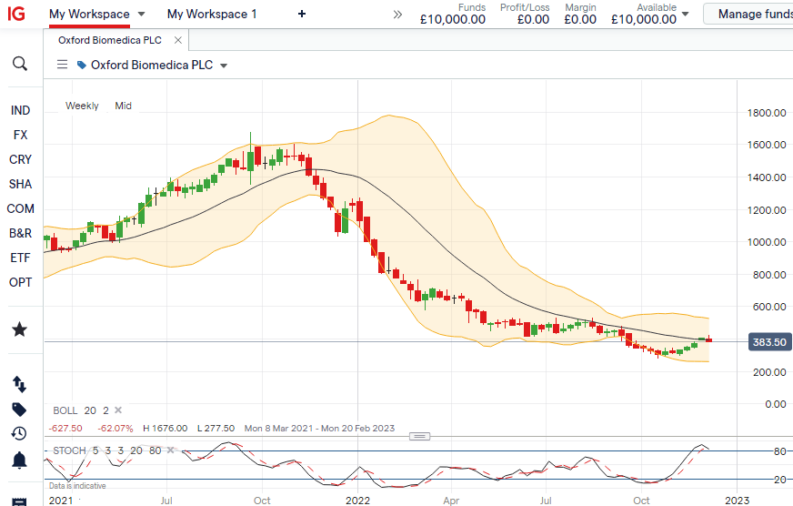
Task: Click the Margin £0.00 value
Action: point(580,20)
